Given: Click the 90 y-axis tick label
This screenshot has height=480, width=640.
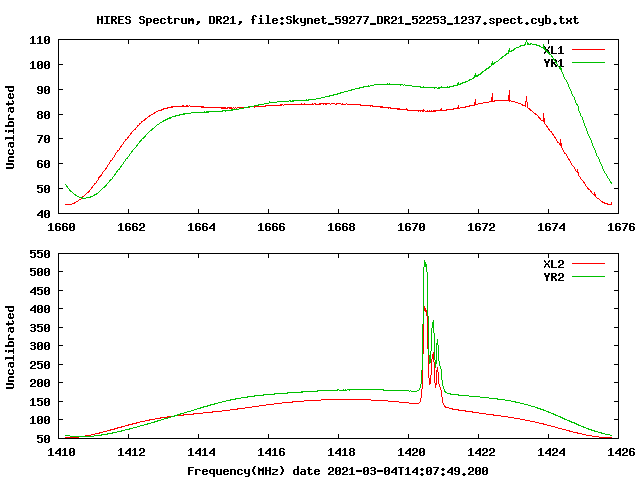Looking at the screenshot, I should pyautogui.click(x=43, y=90).
